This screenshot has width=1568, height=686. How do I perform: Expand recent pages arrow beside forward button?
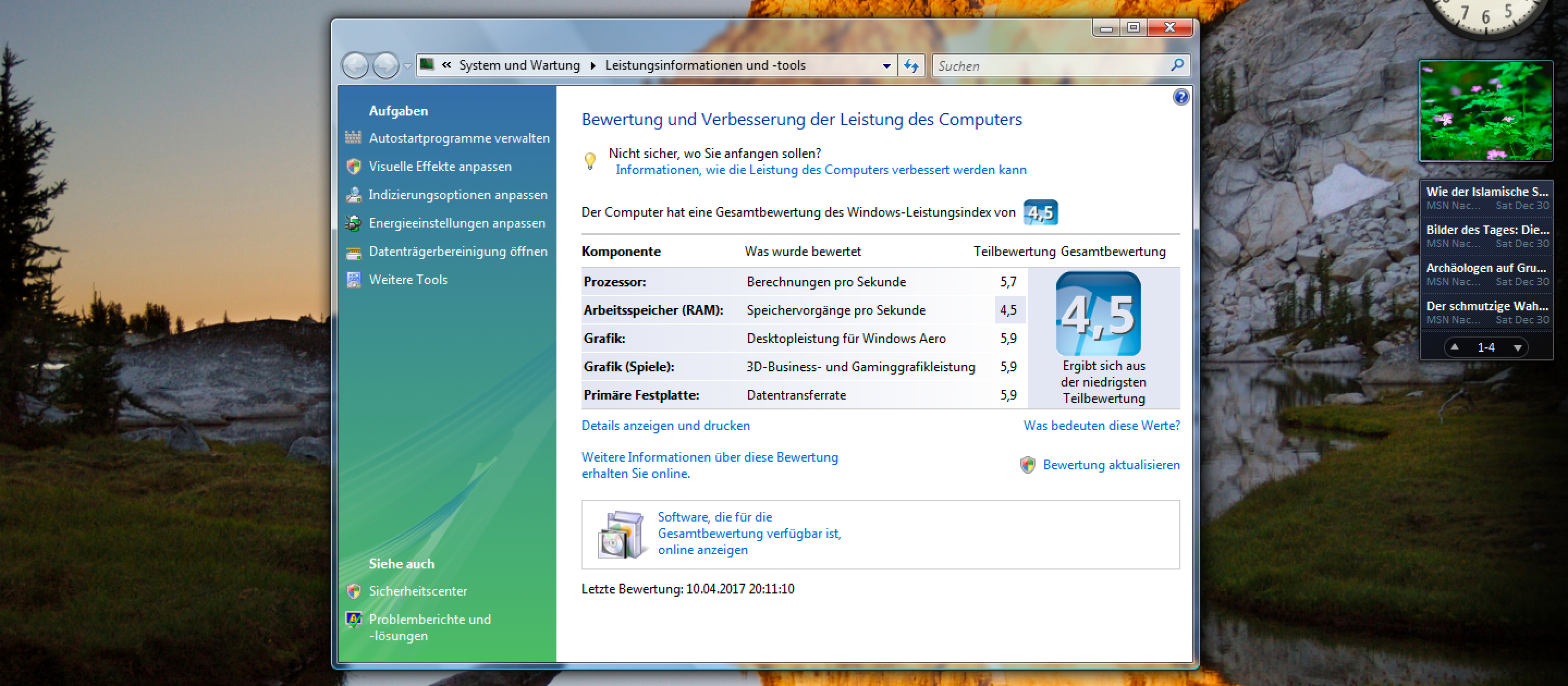(408, 66)
